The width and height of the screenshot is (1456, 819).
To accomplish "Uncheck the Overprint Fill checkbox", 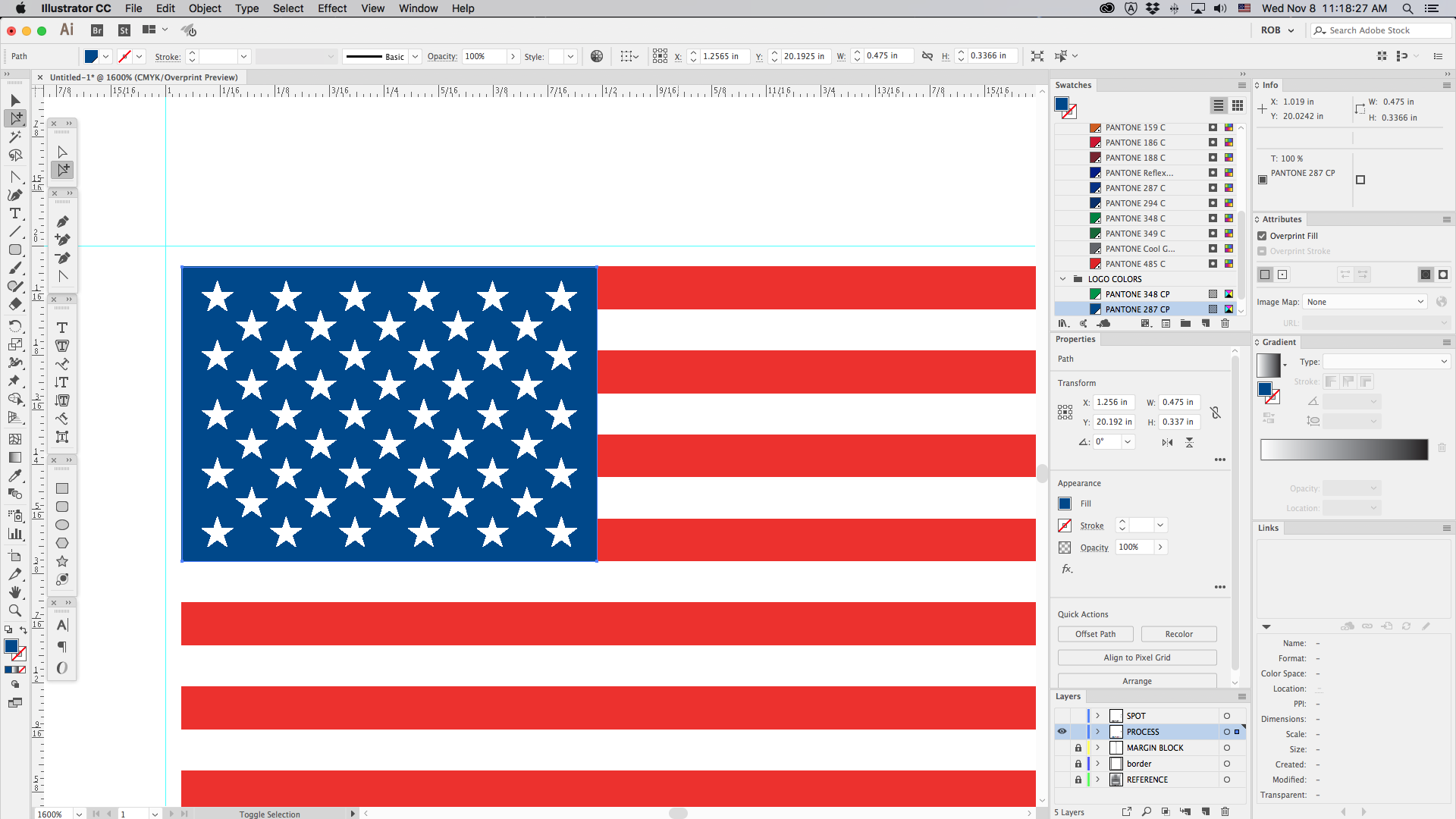I will [1262, 236].
